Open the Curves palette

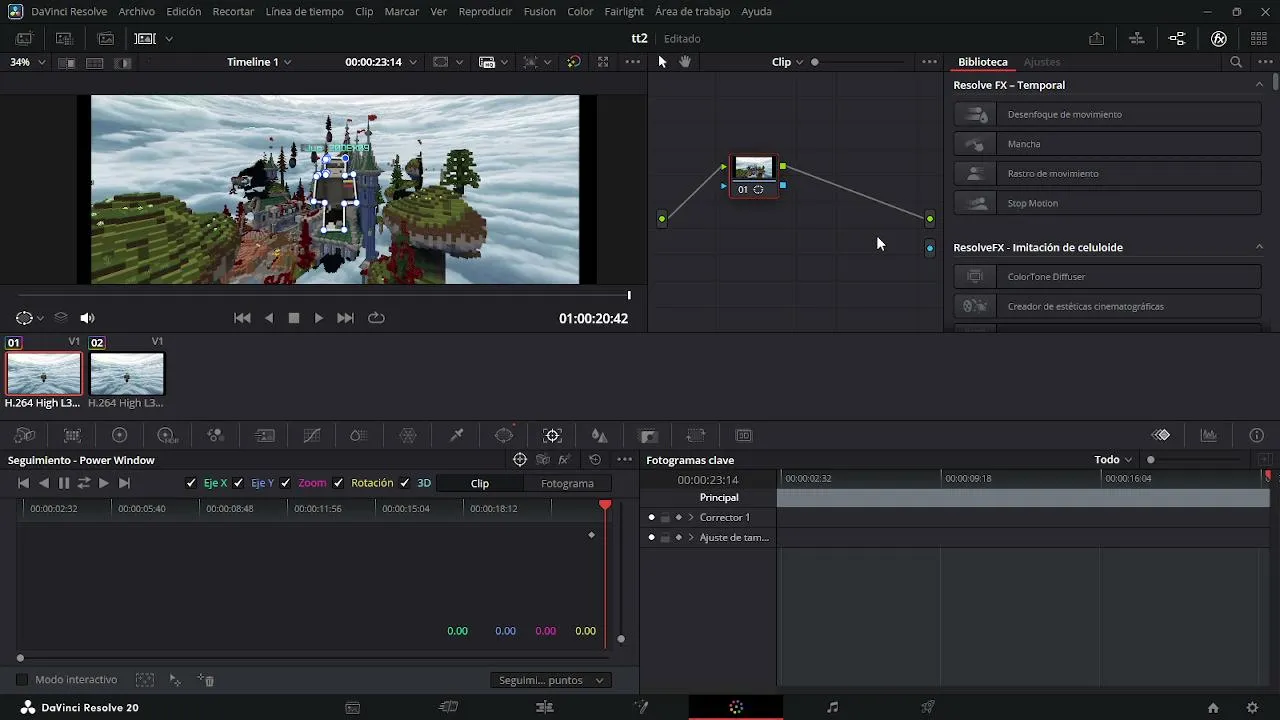[312, 435]
